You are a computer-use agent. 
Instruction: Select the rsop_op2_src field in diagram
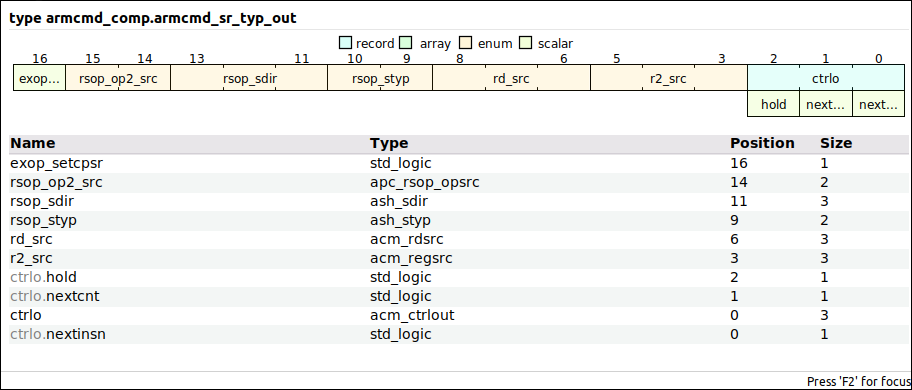(118, 78)
